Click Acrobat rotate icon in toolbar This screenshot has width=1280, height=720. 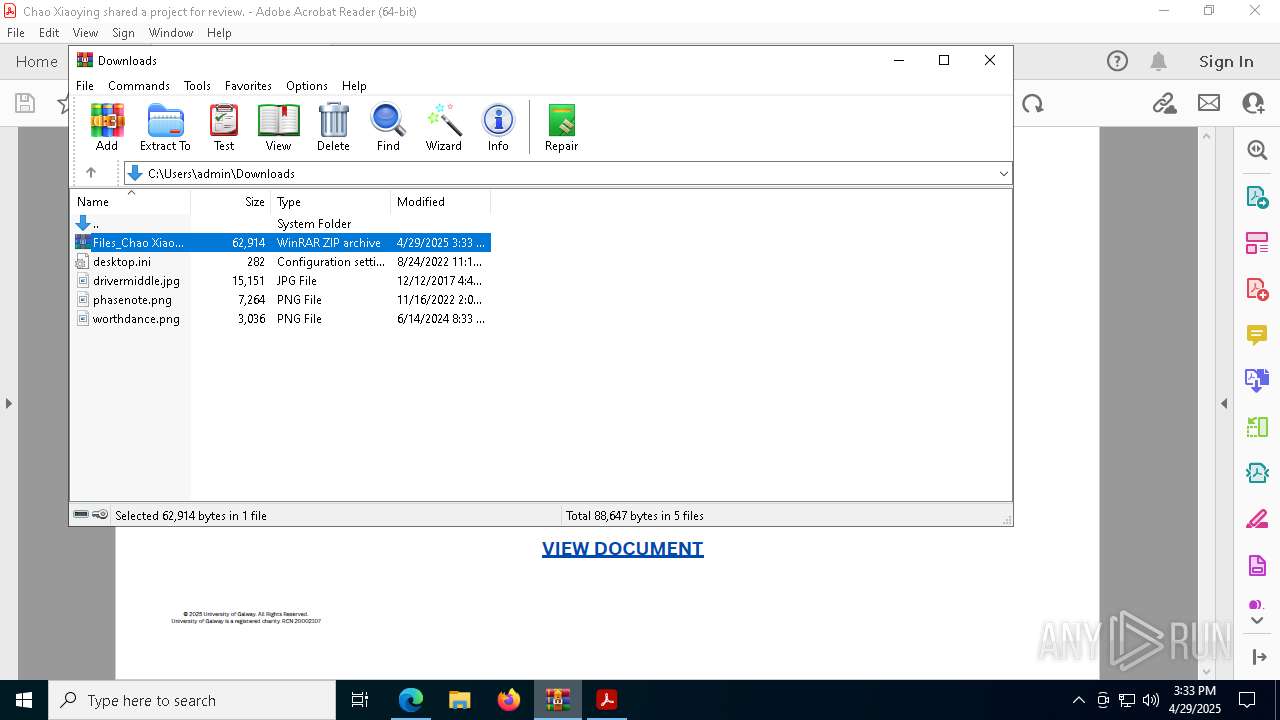click(x=1033, y=103)
